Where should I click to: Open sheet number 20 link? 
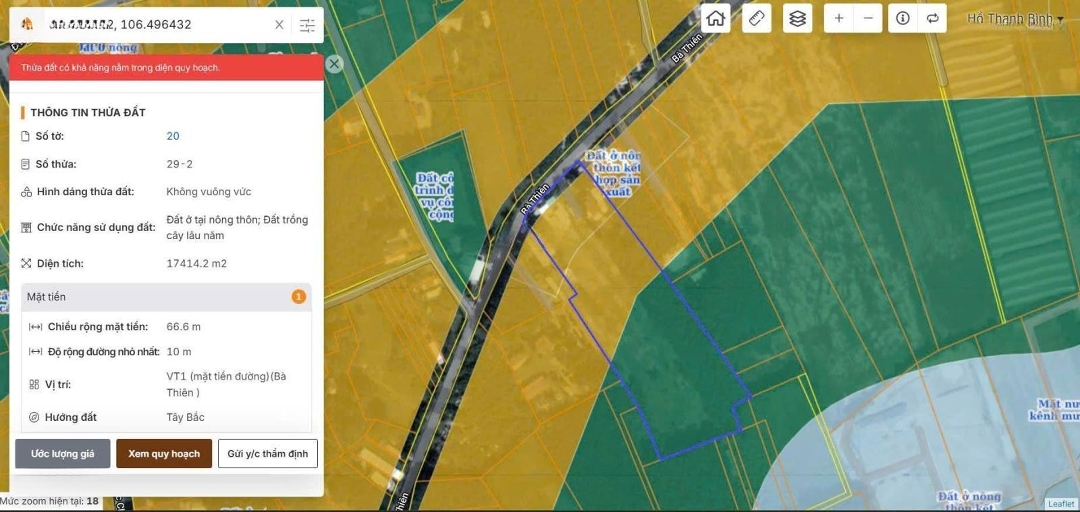point(173,136)
